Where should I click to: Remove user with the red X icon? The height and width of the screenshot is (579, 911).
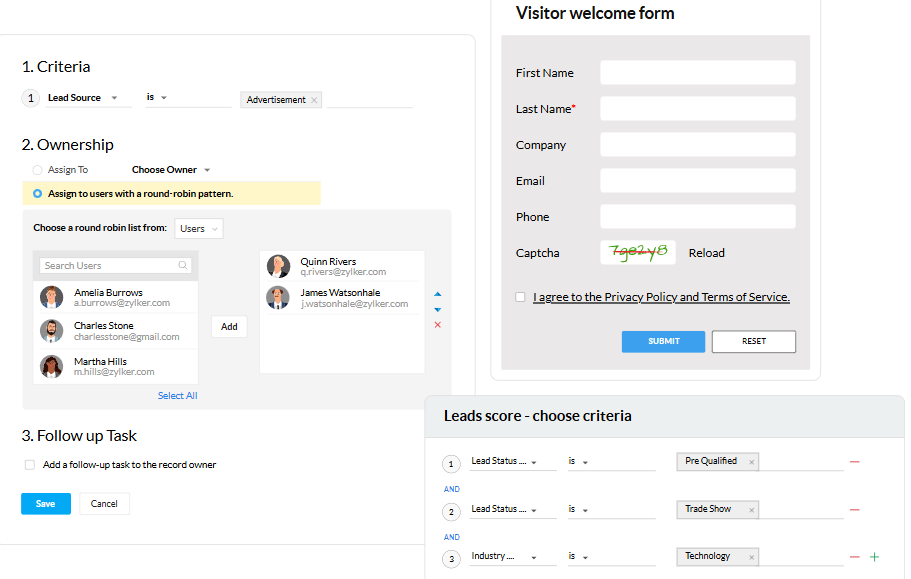pos(437,325)
